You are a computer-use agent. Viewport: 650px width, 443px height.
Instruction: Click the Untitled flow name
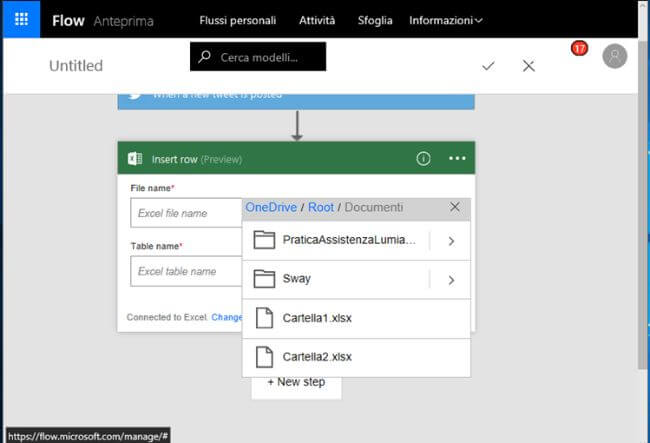[x=76, y=65]
